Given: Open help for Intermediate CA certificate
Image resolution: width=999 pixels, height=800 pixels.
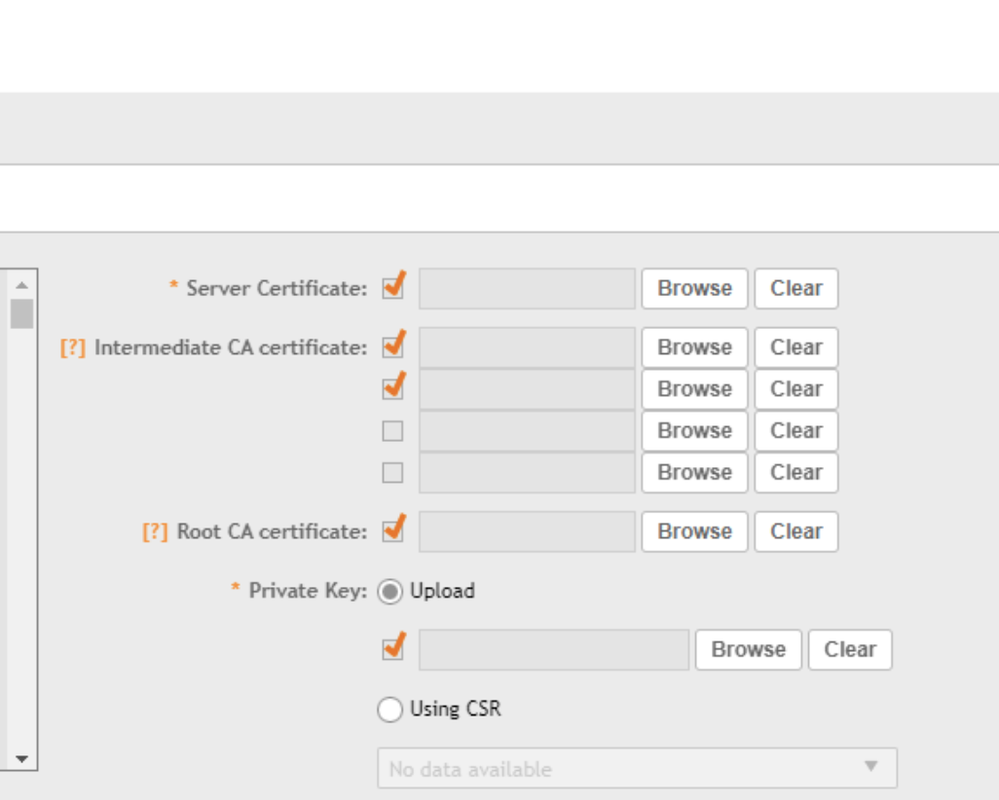Looking at the screenshot, I should pyautogui.click(x=72, y=348).
